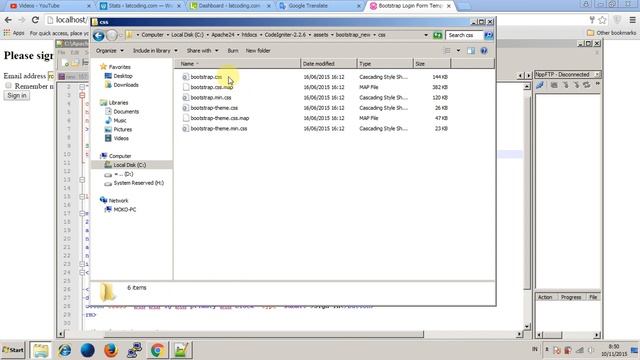The image size is (640, 360).
Task: Connect with the NppFTP connect icon
Action: pyautogui.click(x=540, y=85)
